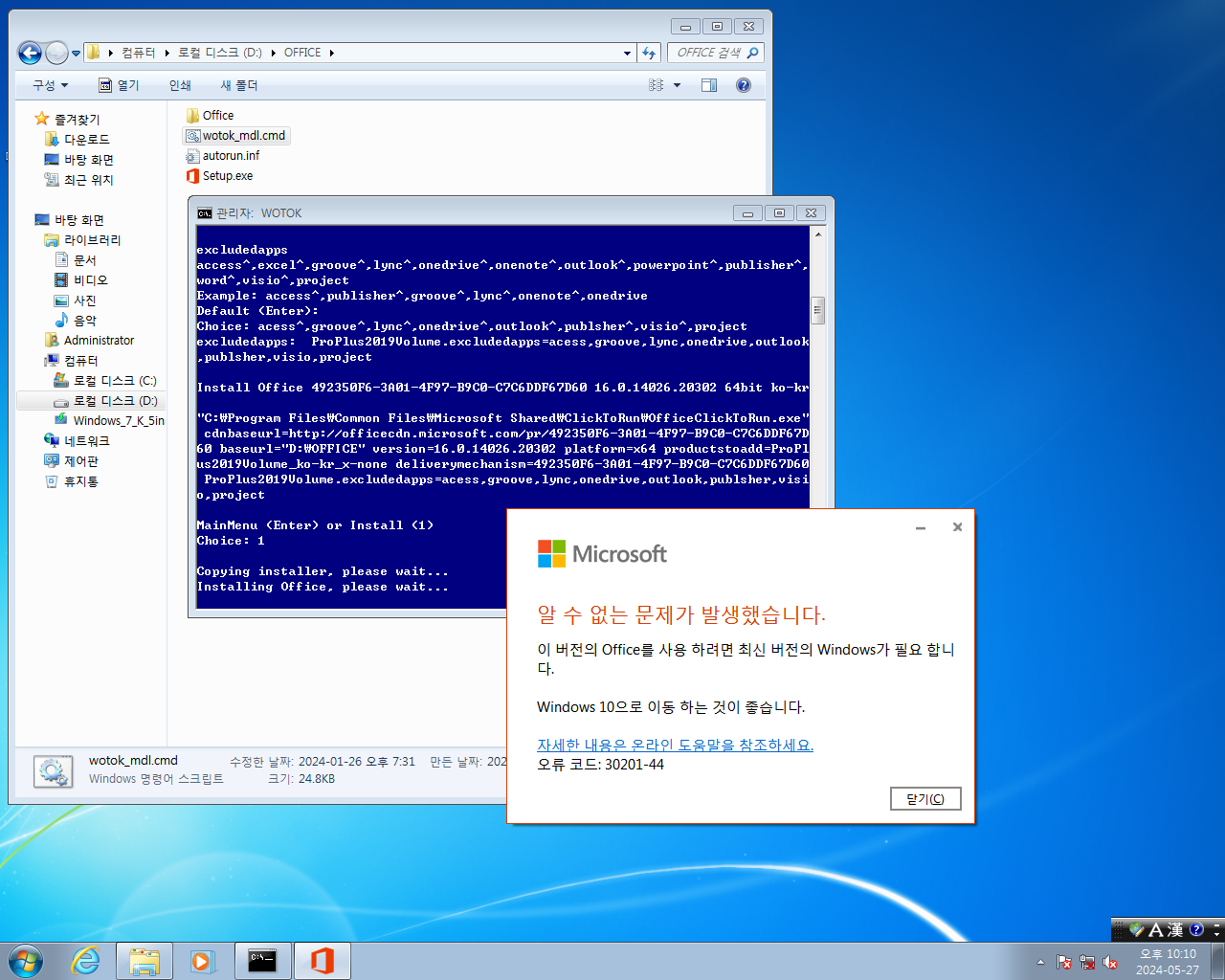
Task: Close the error dialog with 닫기(C)
Action: (925, 799)
